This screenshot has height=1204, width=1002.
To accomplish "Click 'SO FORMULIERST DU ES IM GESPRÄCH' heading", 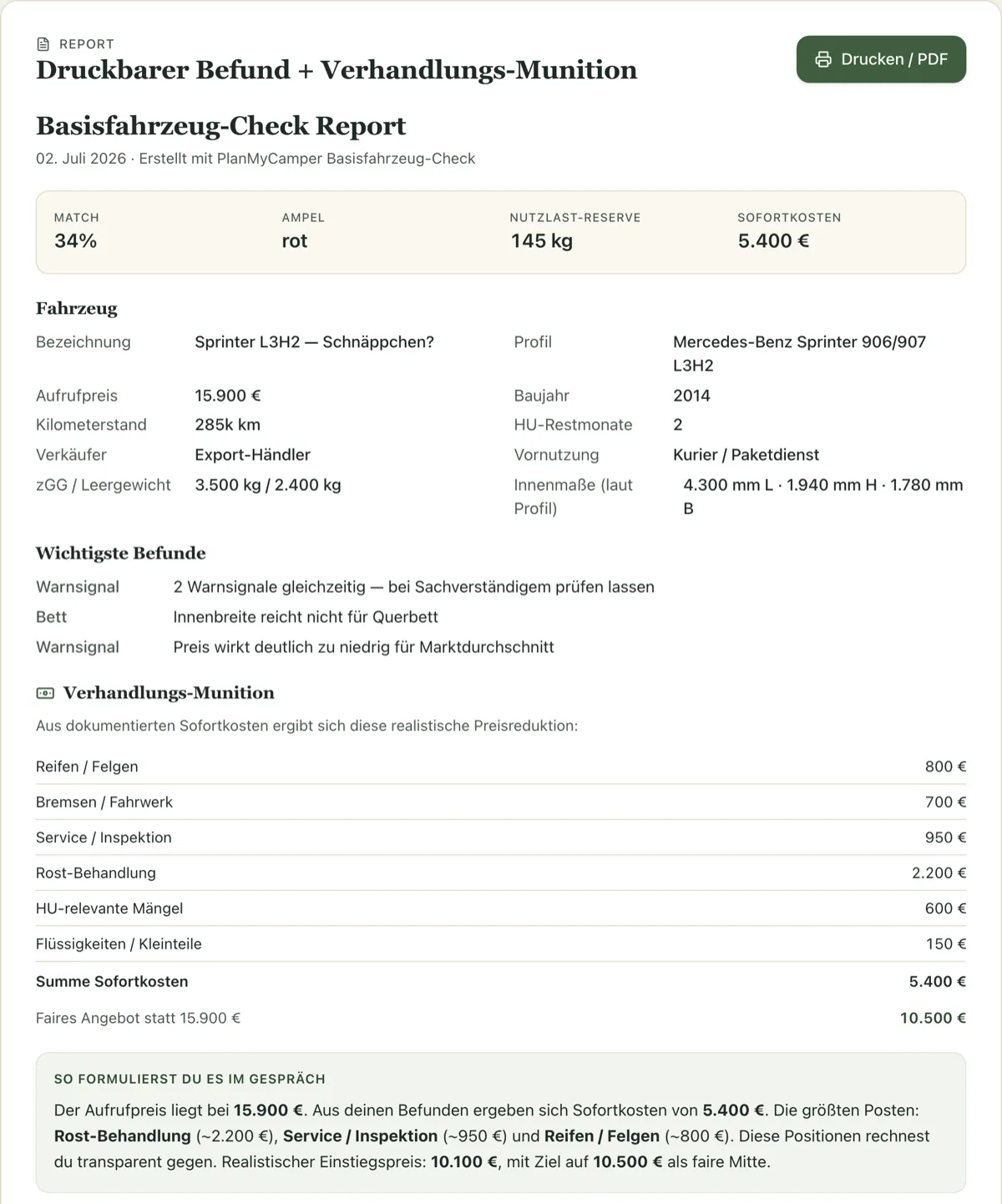I will point(190,1080).
